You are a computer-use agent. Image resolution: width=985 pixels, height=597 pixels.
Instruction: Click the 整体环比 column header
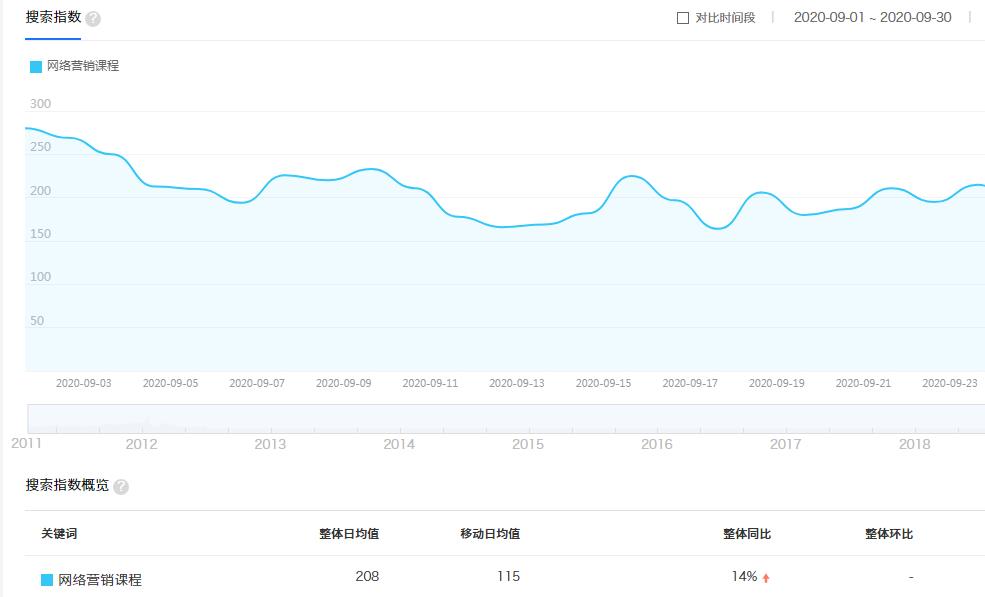(889, 534)
